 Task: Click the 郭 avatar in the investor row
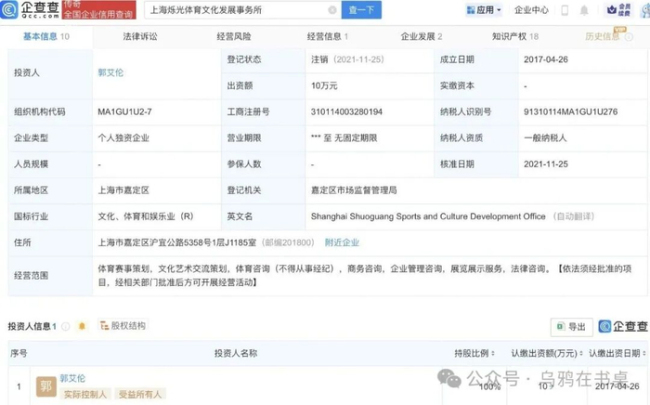coord(46,385)
